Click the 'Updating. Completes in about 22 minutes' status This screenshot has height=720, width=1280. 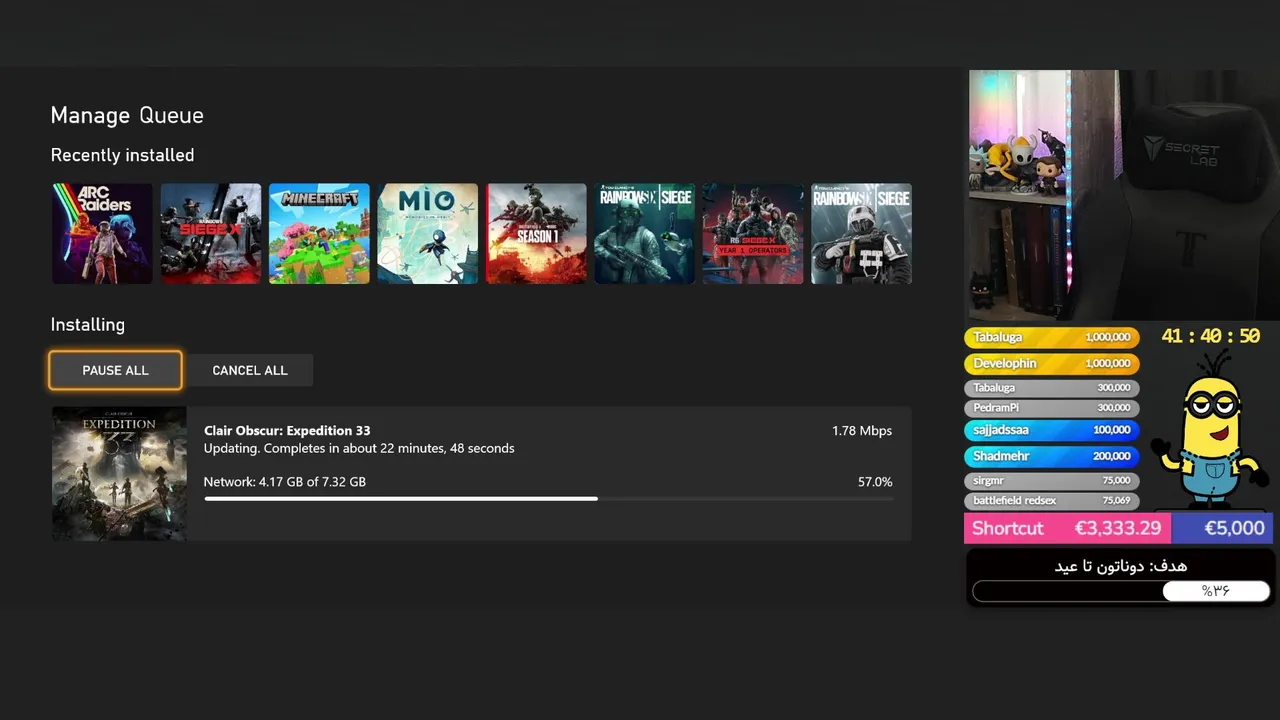359,448
